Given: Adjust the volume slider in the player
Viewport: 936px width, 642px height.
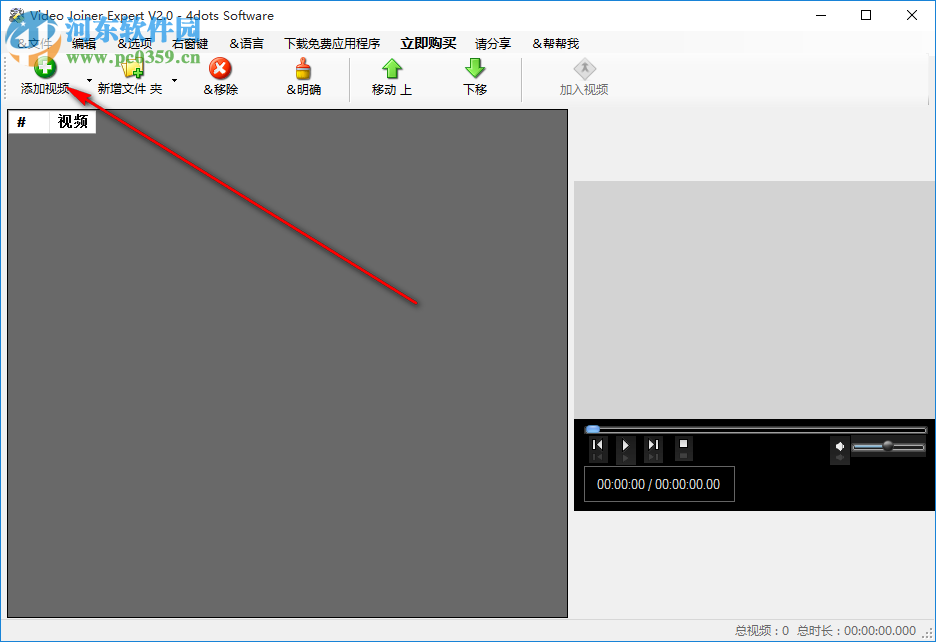Looking at the screenshot, I should coord(889,446).
